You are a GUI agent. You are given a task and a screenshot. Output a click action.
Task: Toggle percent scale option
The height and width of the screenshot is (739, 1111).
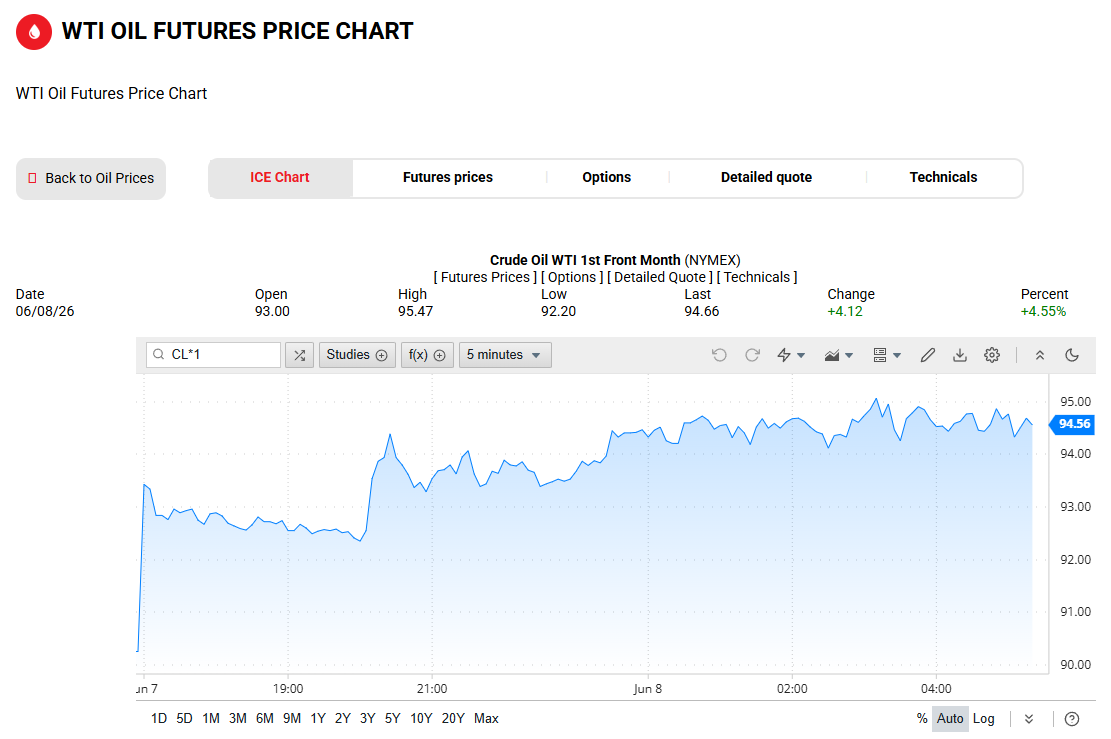(922, 718)
